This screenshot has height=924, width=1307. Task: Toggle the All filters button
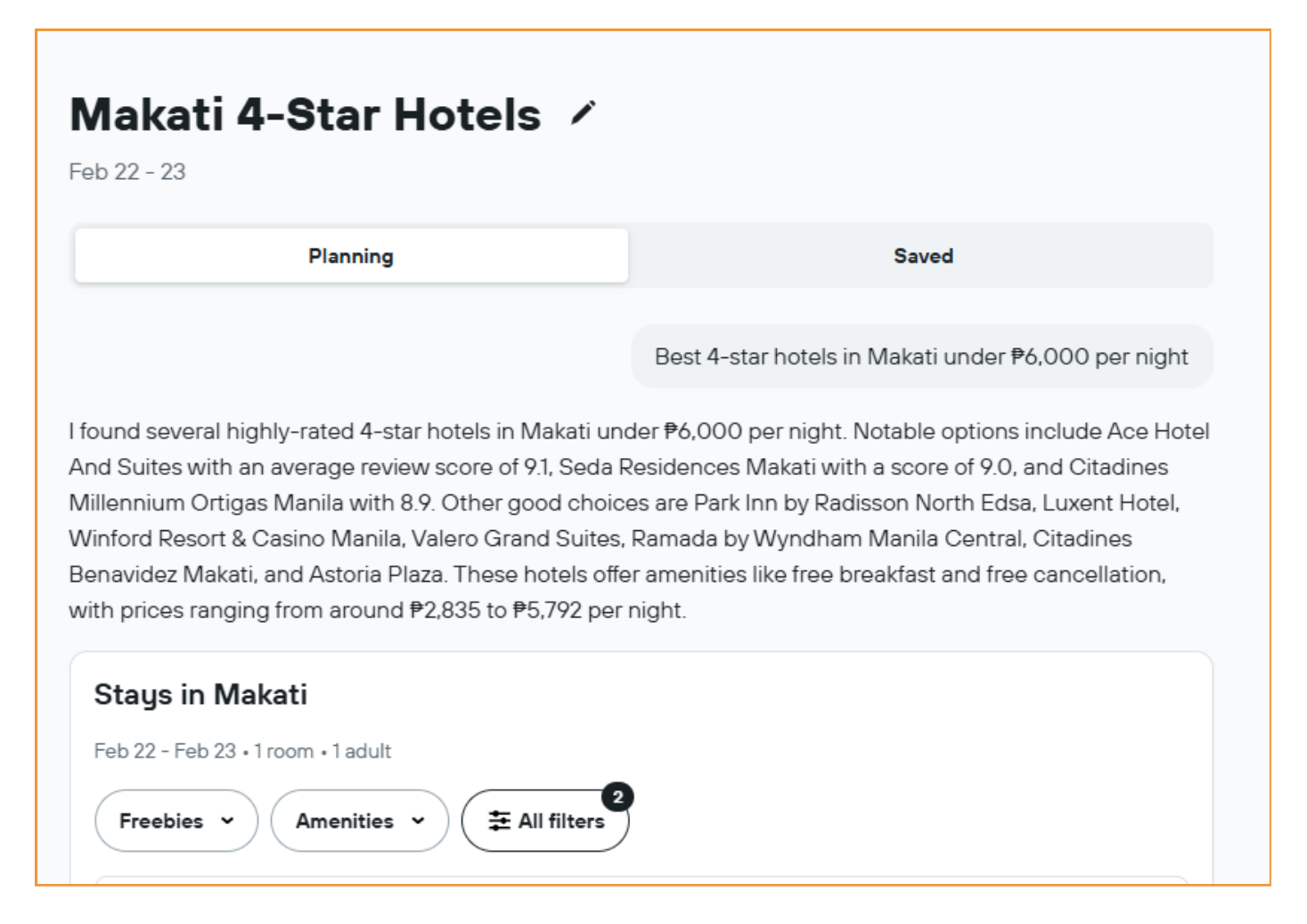[544, 821]
